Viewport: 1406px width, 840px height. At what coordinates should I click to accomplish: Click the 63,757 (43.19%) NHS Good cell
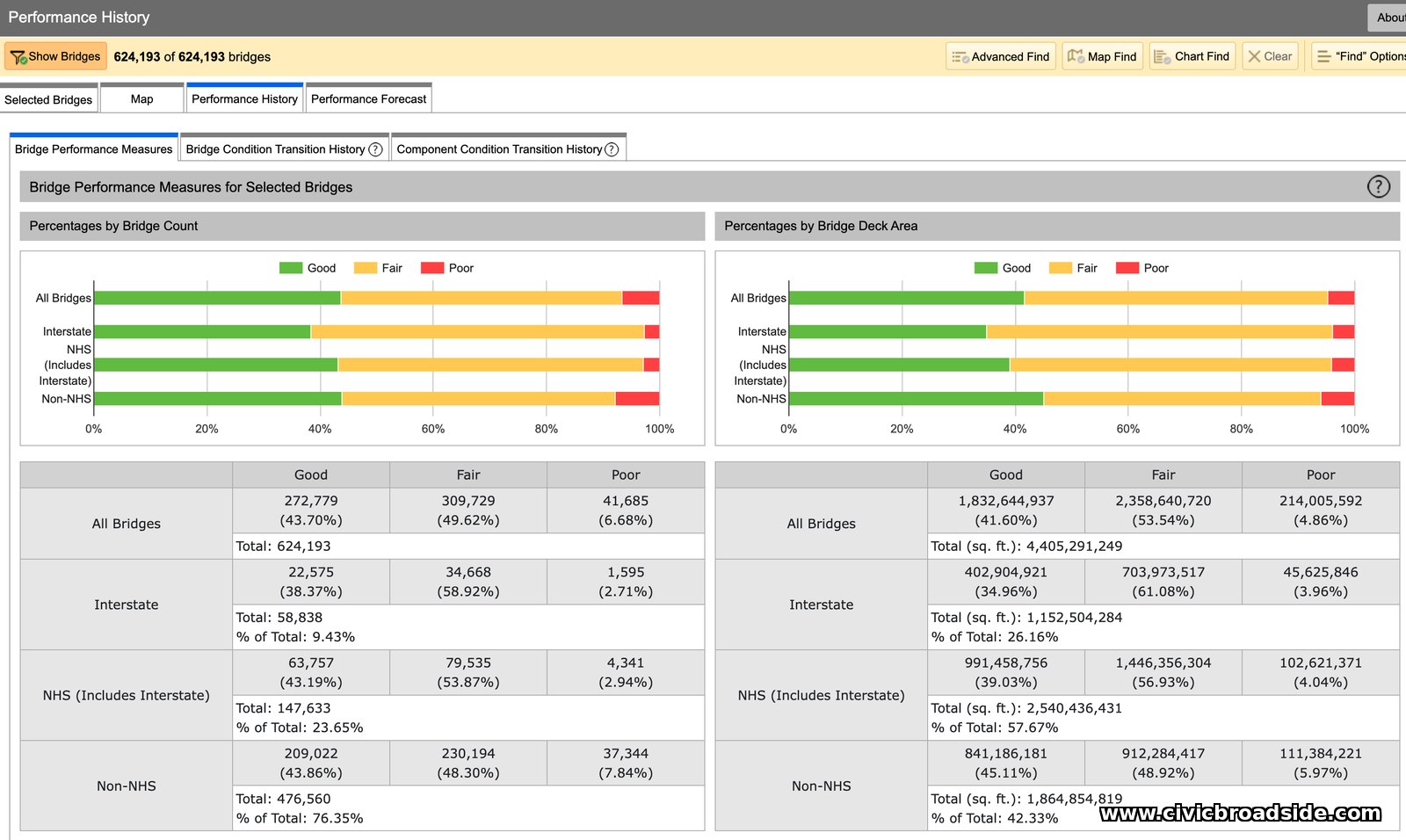point(311,672)
